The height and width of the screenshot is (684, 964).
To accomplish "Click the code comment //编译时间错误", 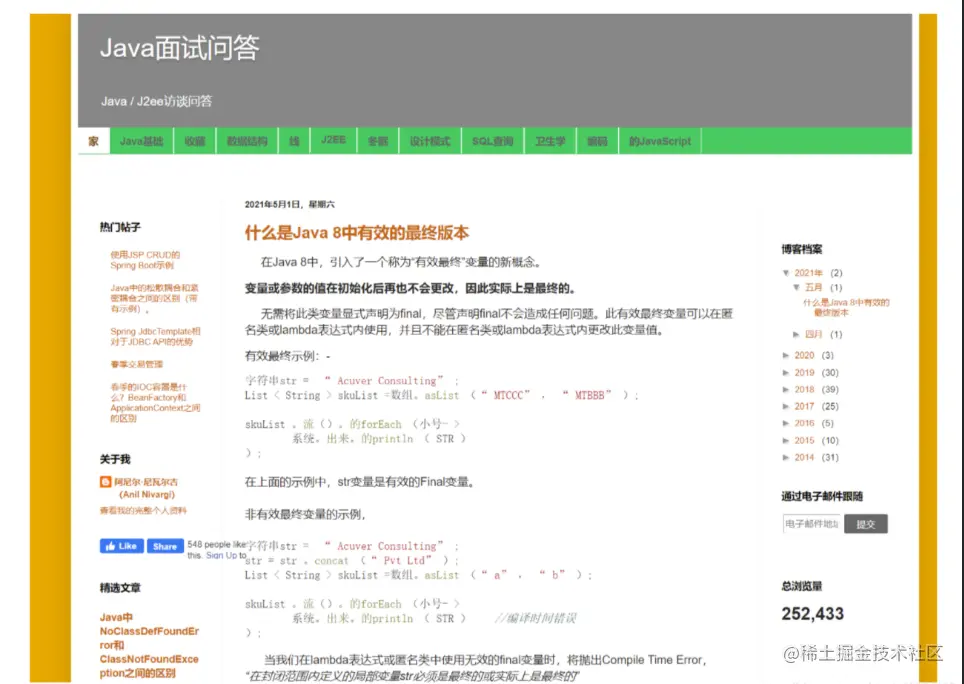I will (x=535, y=618).
